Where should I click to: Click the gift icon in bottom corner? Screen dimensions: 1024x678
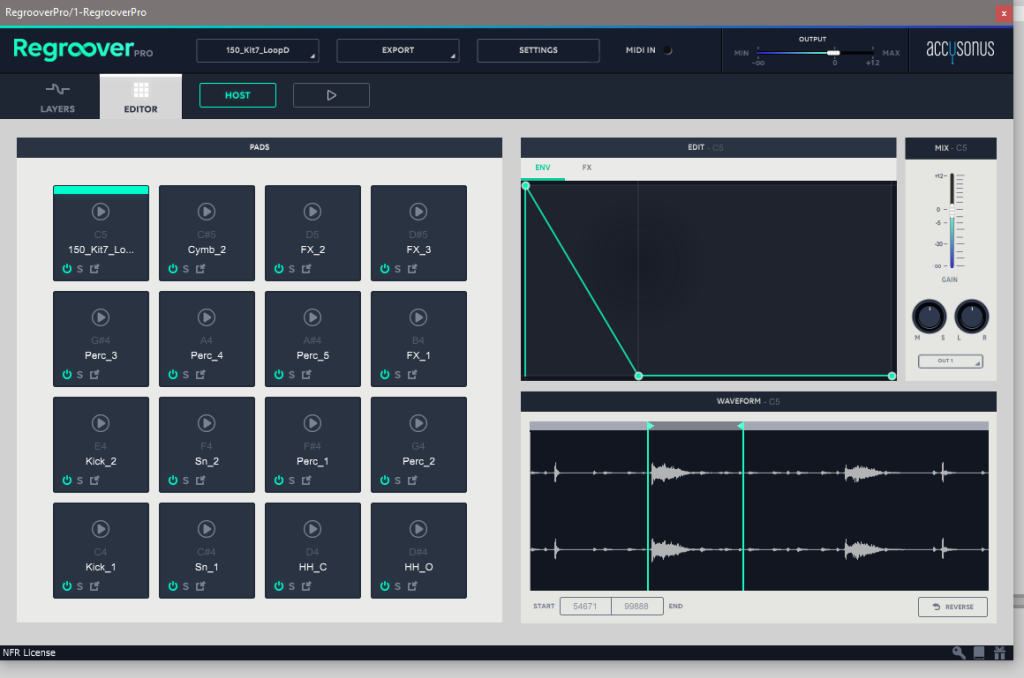[x=998, y=653]
